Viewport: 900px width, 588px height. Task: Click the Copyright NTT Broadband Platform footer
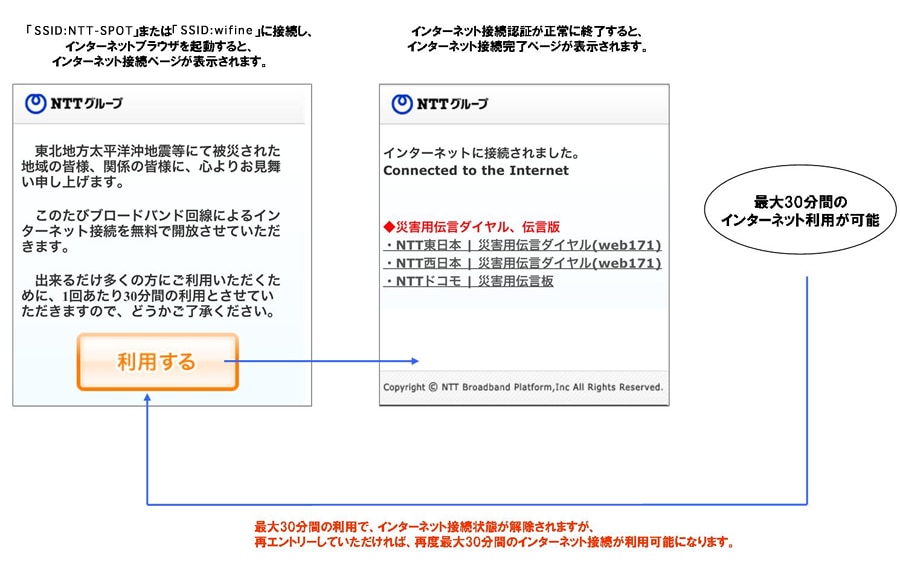coord(523,387)
